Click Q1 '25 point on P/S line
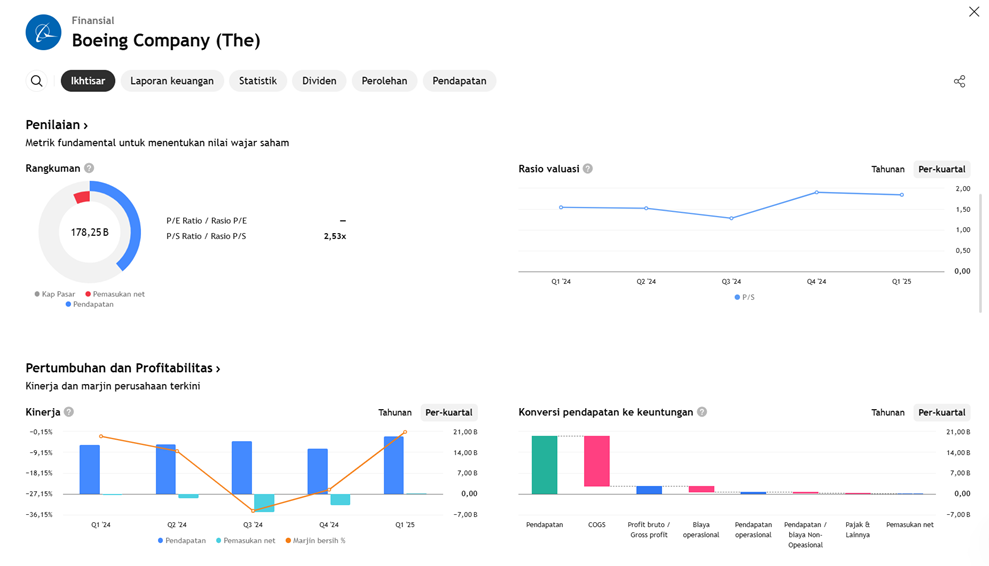 coord(902,195)
